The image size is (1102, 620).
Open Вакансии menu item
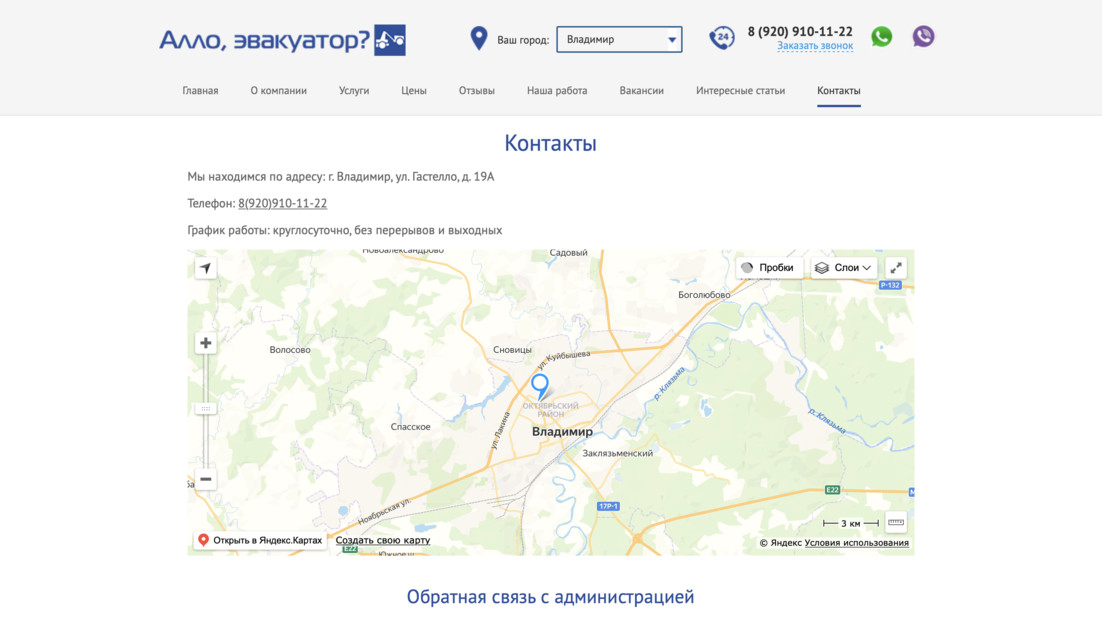642,91
